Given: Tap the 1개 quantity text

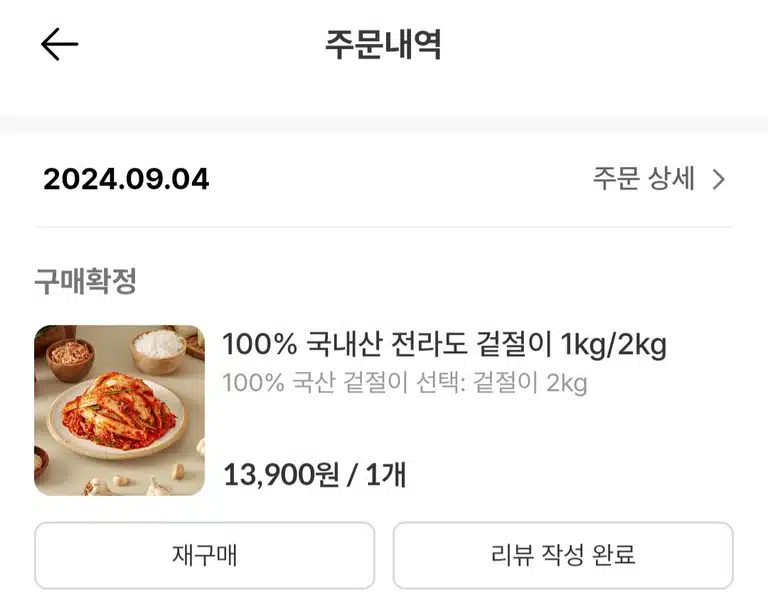Looking at the screenshot, I should pyautogui.click(x=386, y=474).
